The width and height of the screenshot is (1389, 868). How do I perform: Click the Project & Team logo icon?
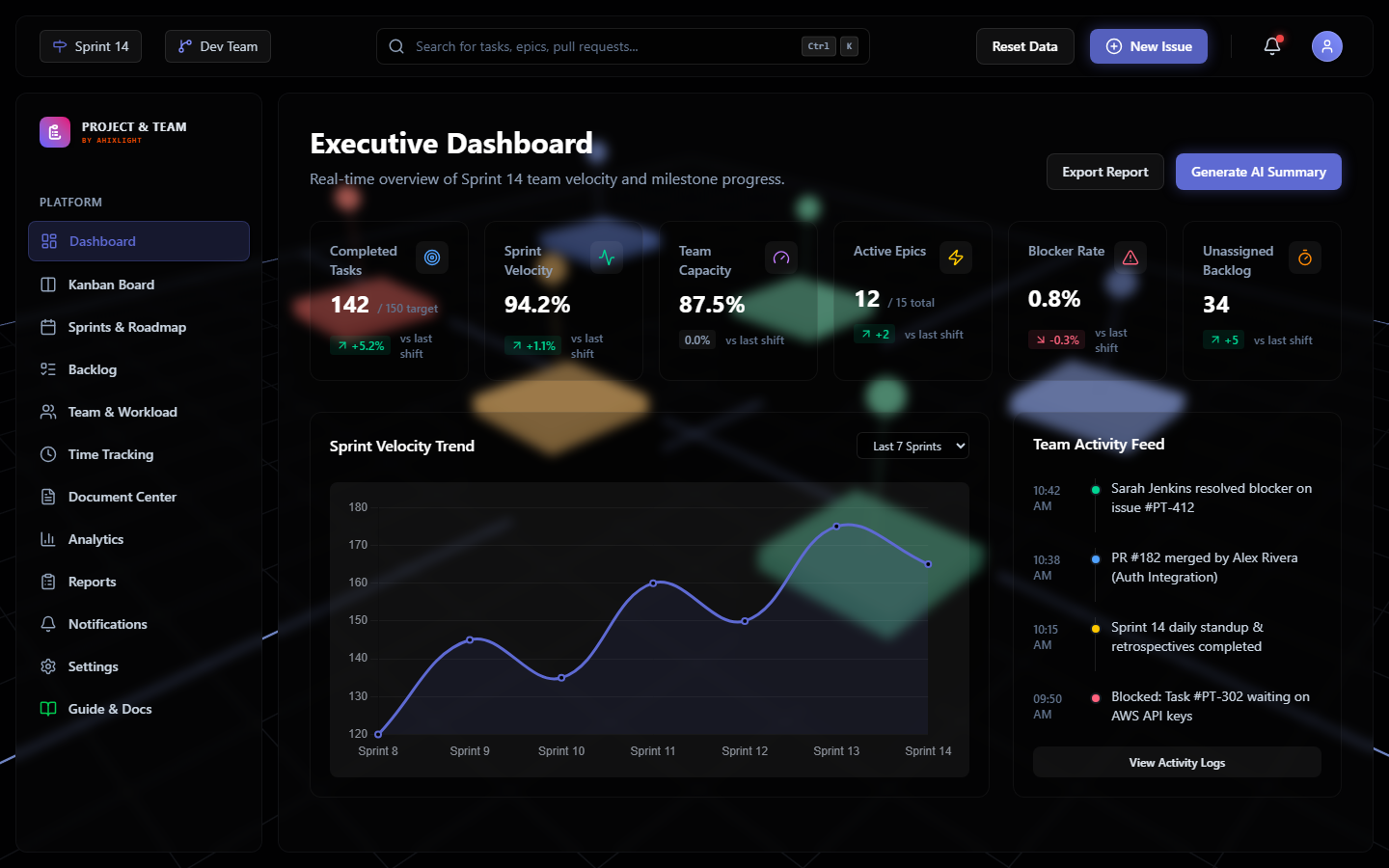(x=55, y=132)
